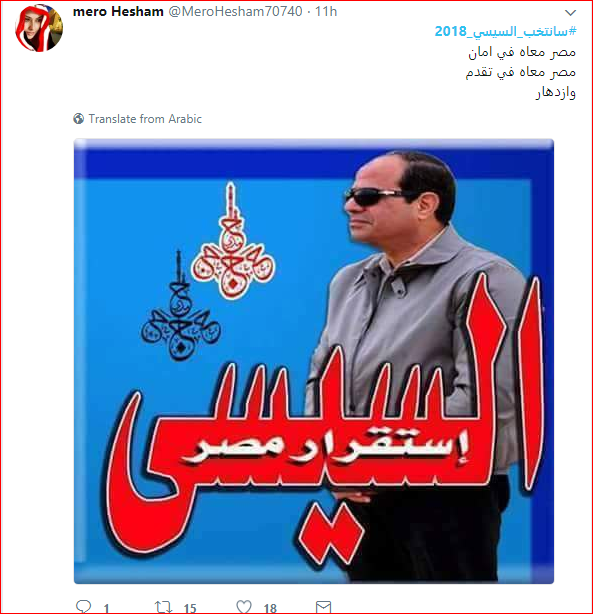
Task: Open the display name mero Hesham
Action: [x=118, y=12]
